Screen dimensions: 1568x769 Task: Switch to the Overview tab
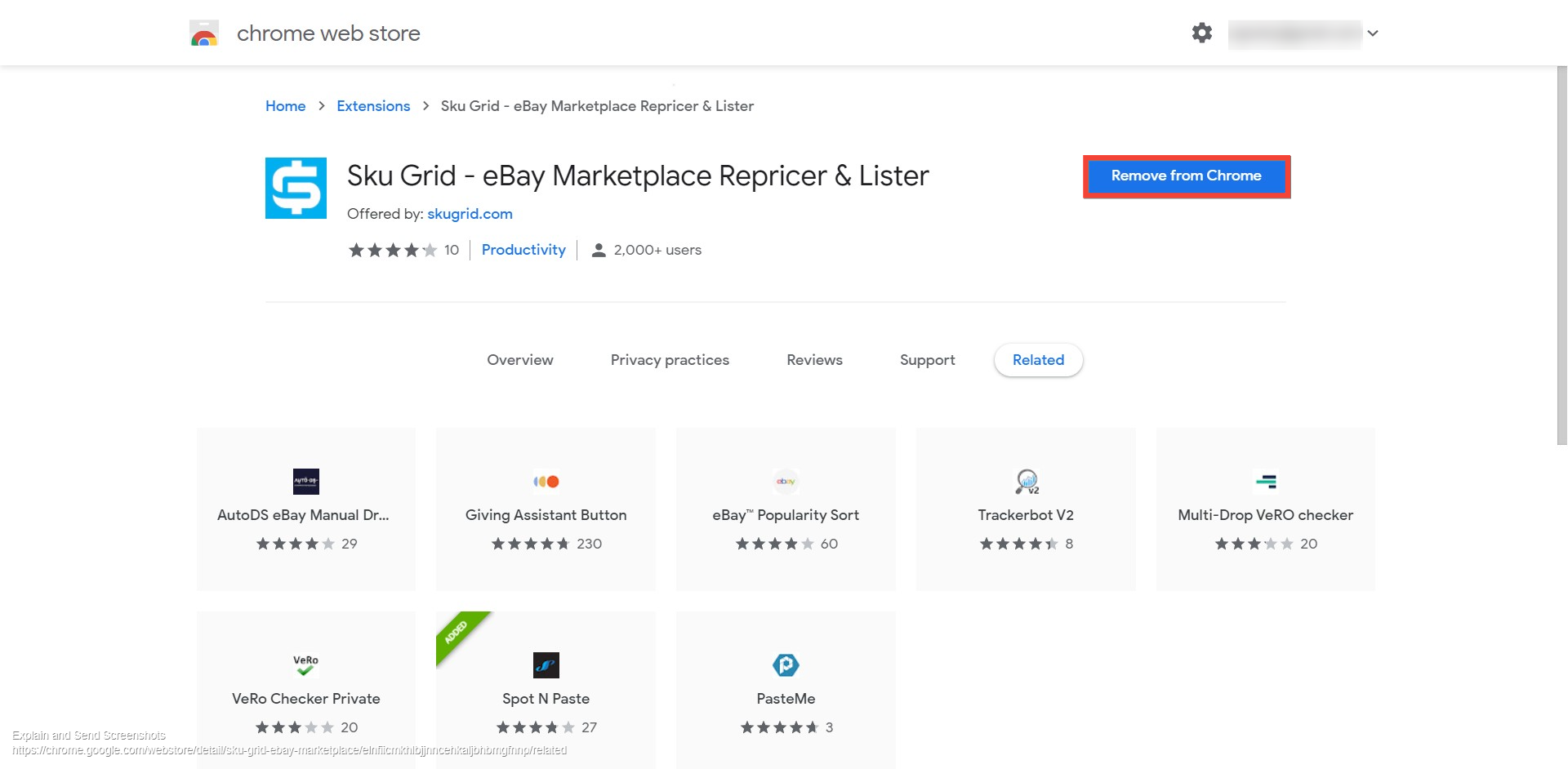click(520, 360)
